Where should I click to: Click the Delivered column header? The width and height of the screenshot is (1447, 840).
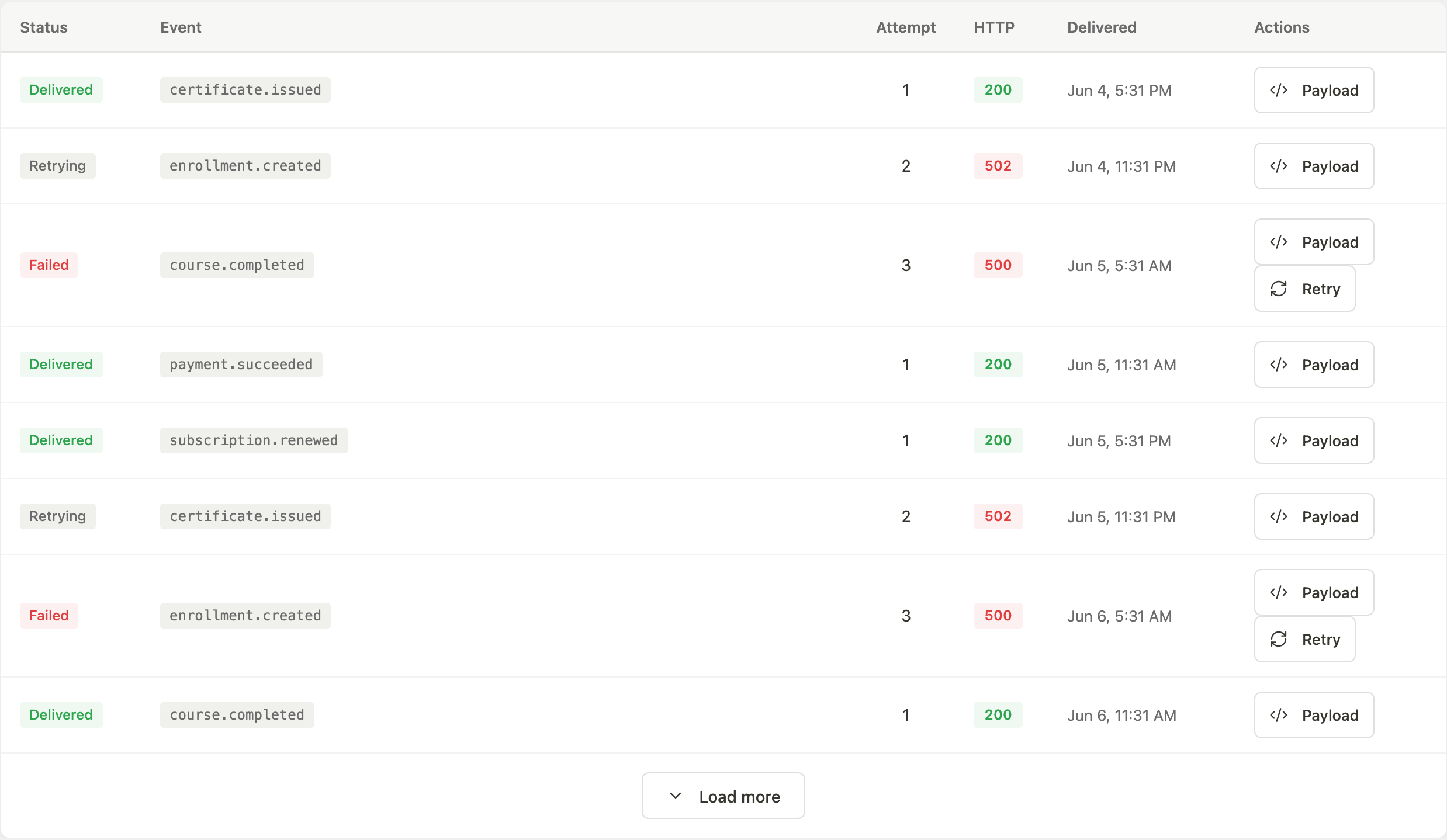[x=1102, y=27]
